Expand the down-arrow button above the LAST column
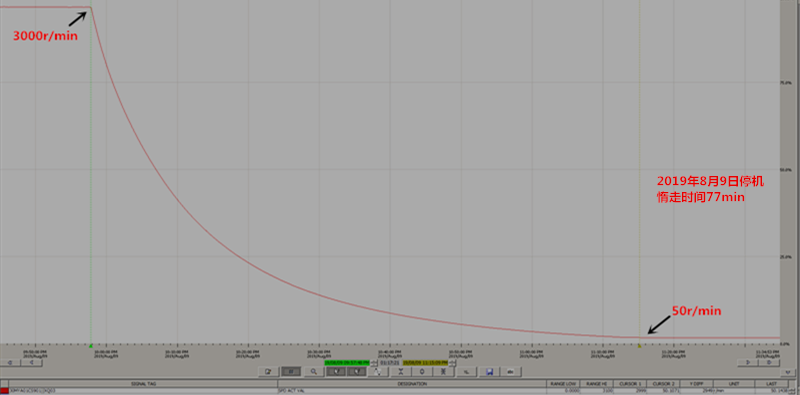This screenshot has height=395, width=800. coord(788,373)
